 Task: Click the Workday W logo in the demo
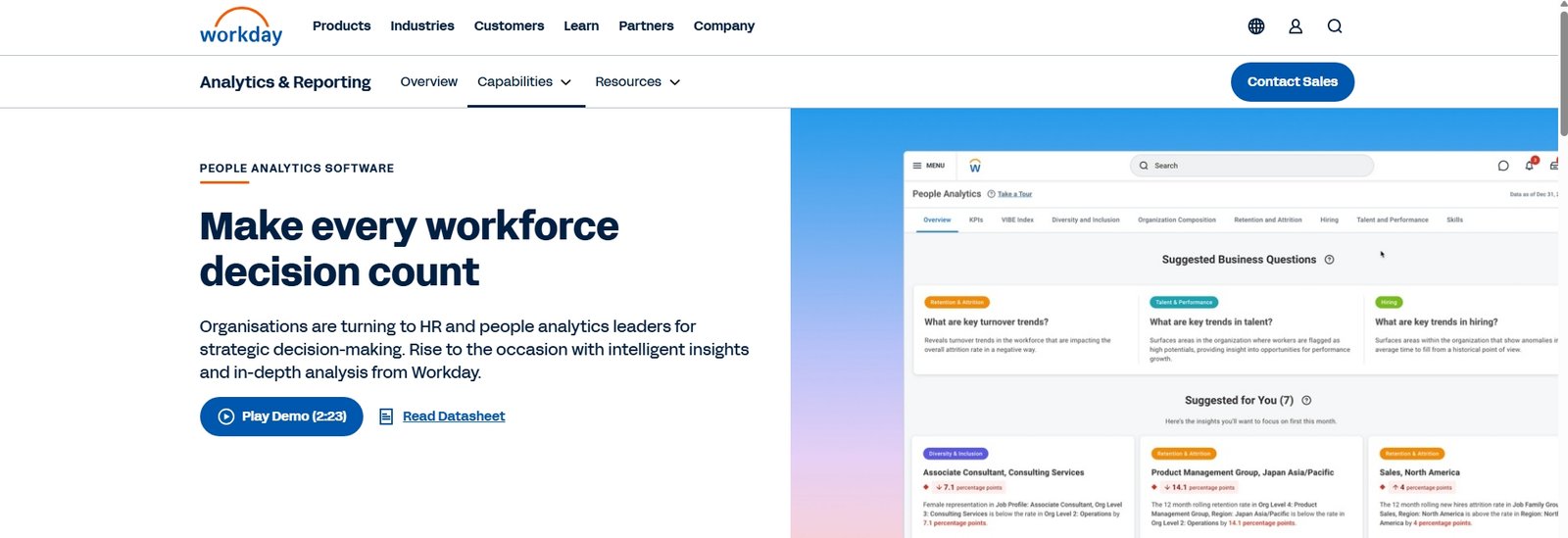click(975, 166)
